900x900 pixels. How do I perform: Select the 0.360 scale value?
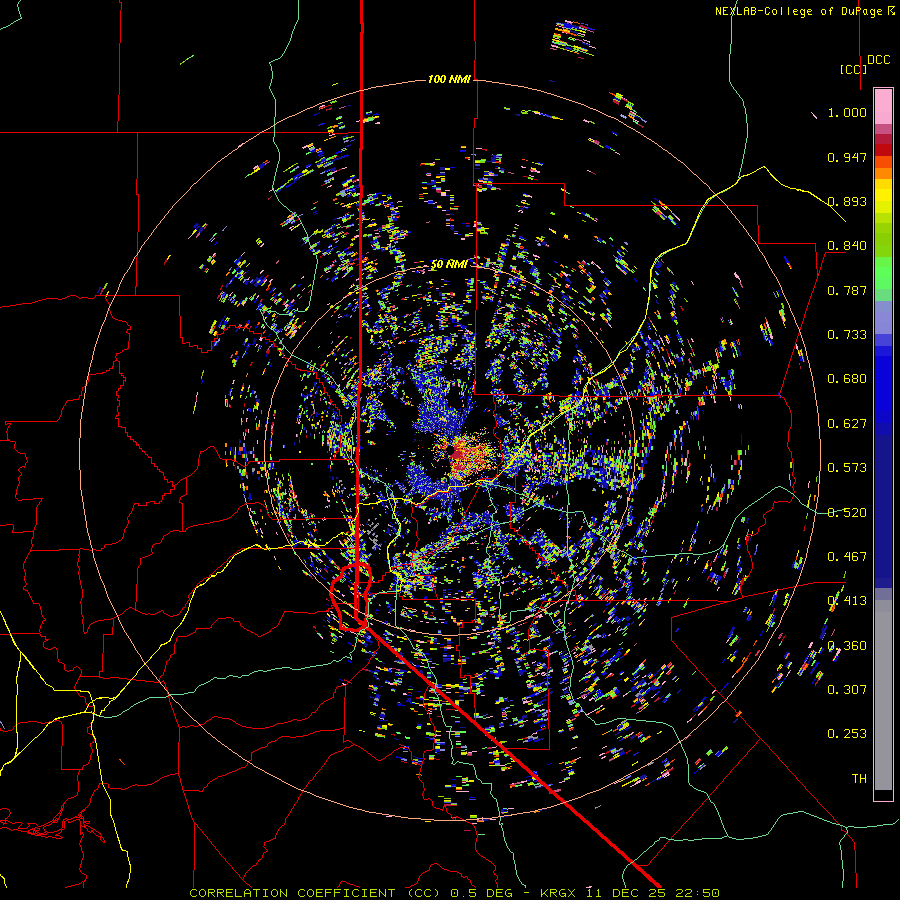[x=847, y=646]
